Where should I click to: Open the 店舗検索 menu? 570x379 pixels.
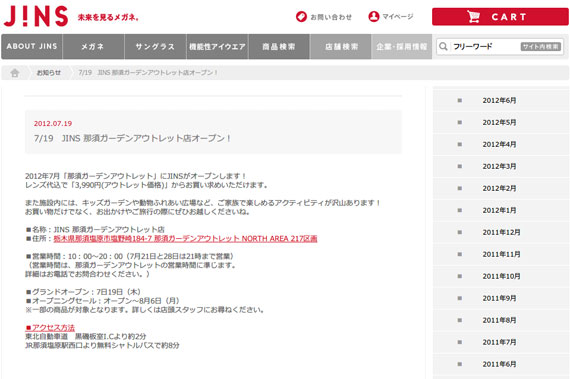coord(341,47)
